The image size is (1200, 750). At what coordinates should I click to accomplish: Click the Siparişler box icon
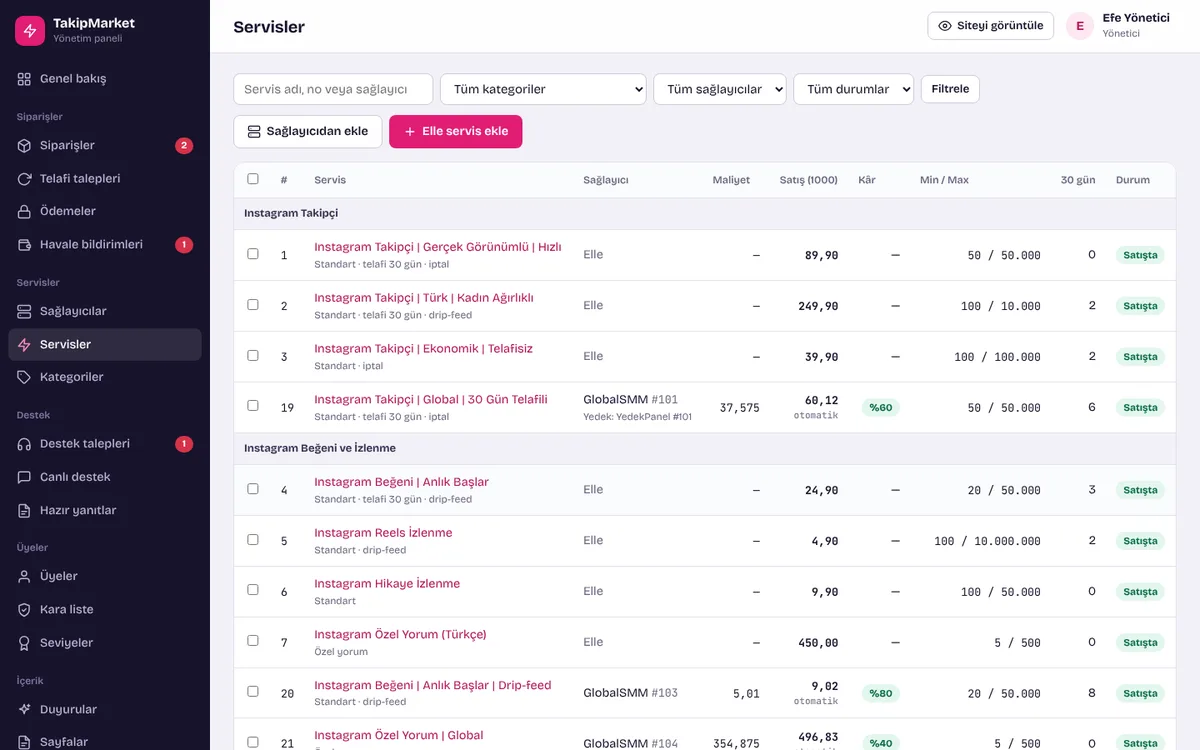tap(25, 146)
